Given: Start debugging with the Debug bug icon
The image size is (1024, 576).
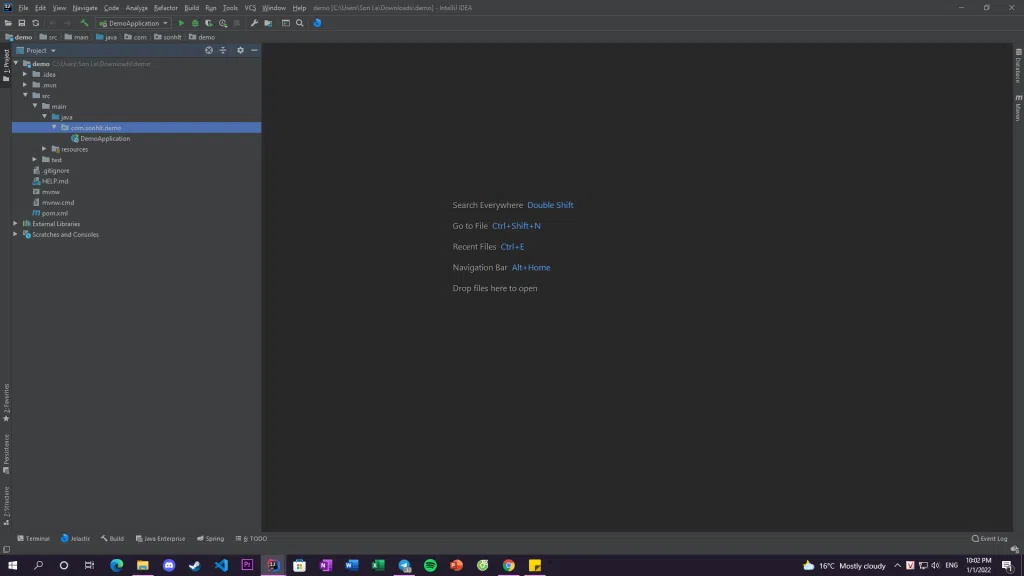Looking at the screenshot, I should [x=195, y=23].
